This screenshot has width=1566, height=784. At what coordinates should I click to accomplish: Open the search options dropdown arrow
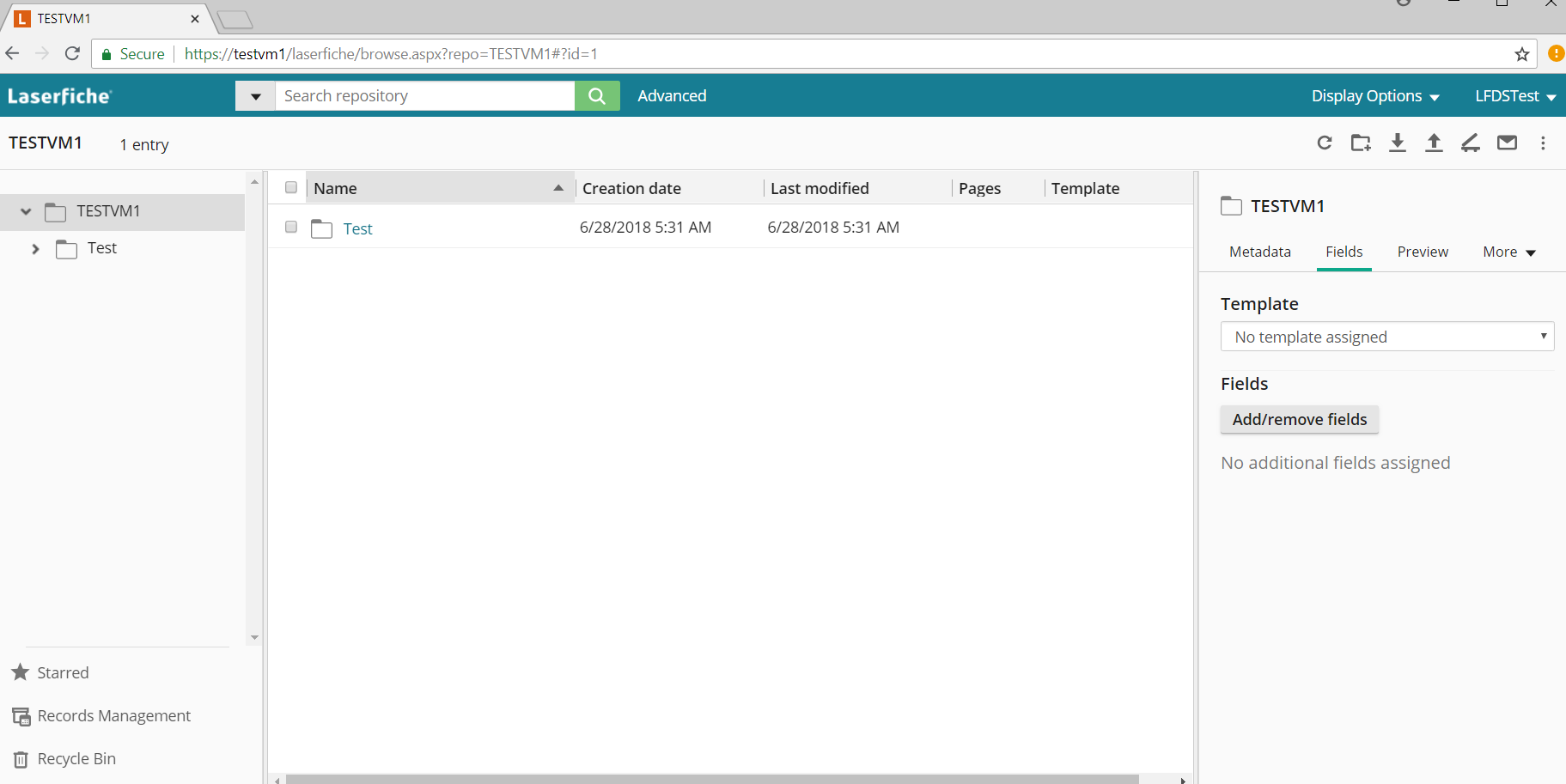click(255, 96)
